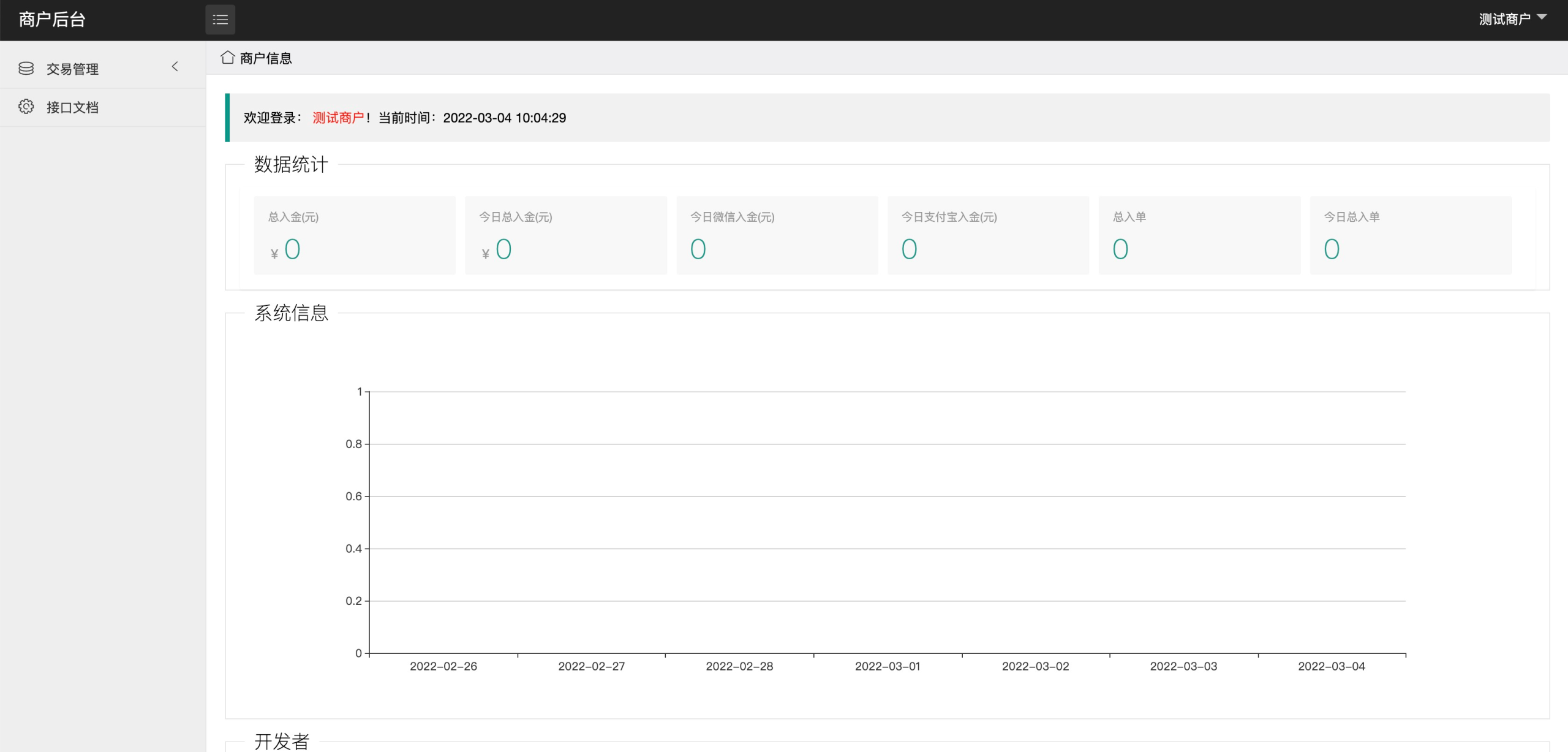Viewport: 1568px width, 752px height.
Task: Click the gear icon beside 接口文档
Action: [26, 107]
